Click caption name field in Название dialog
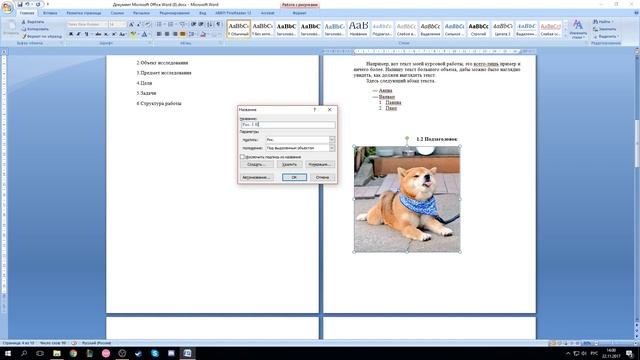The image size is (640, 360). (288, 124)
